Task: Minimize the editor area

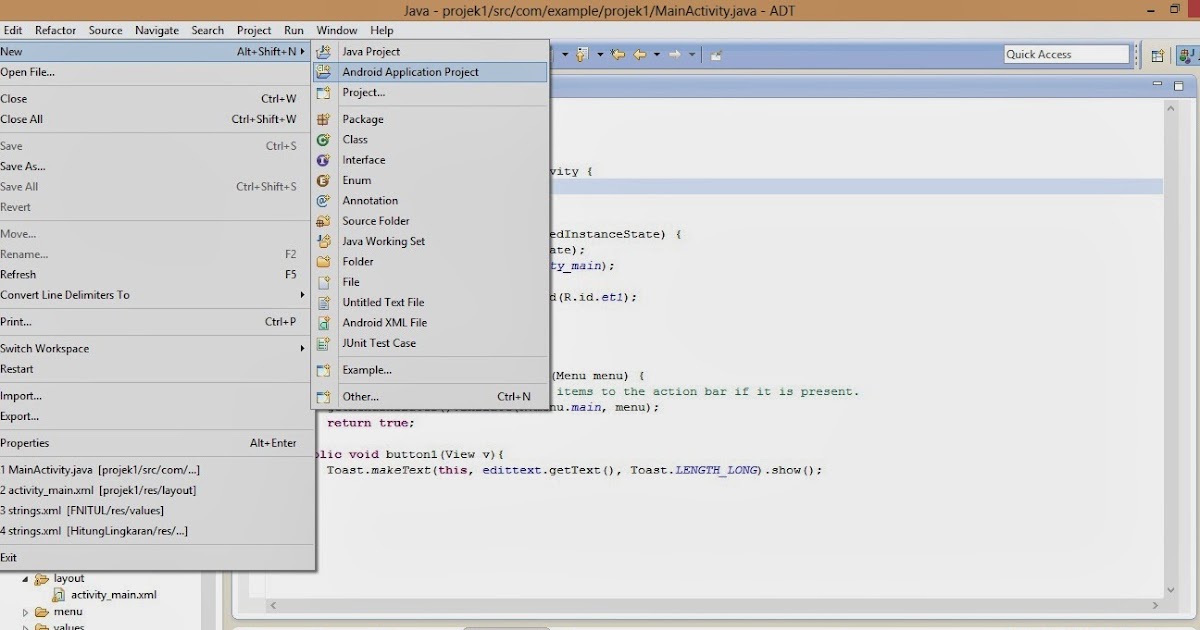Action: pyautogui.click(x=1157, y=83)
